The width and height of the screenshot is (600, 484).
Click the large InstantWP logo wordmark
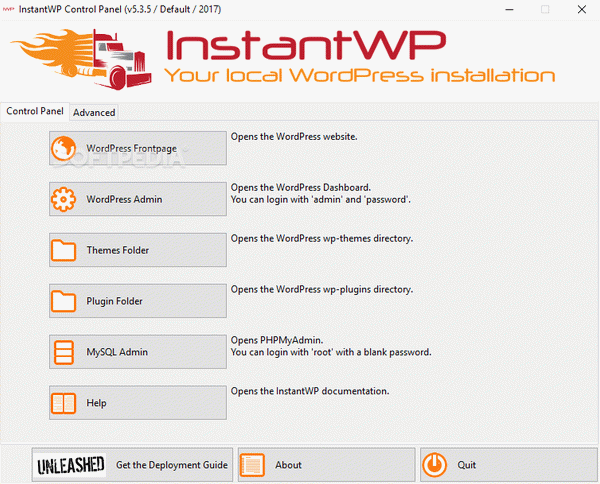307,45
